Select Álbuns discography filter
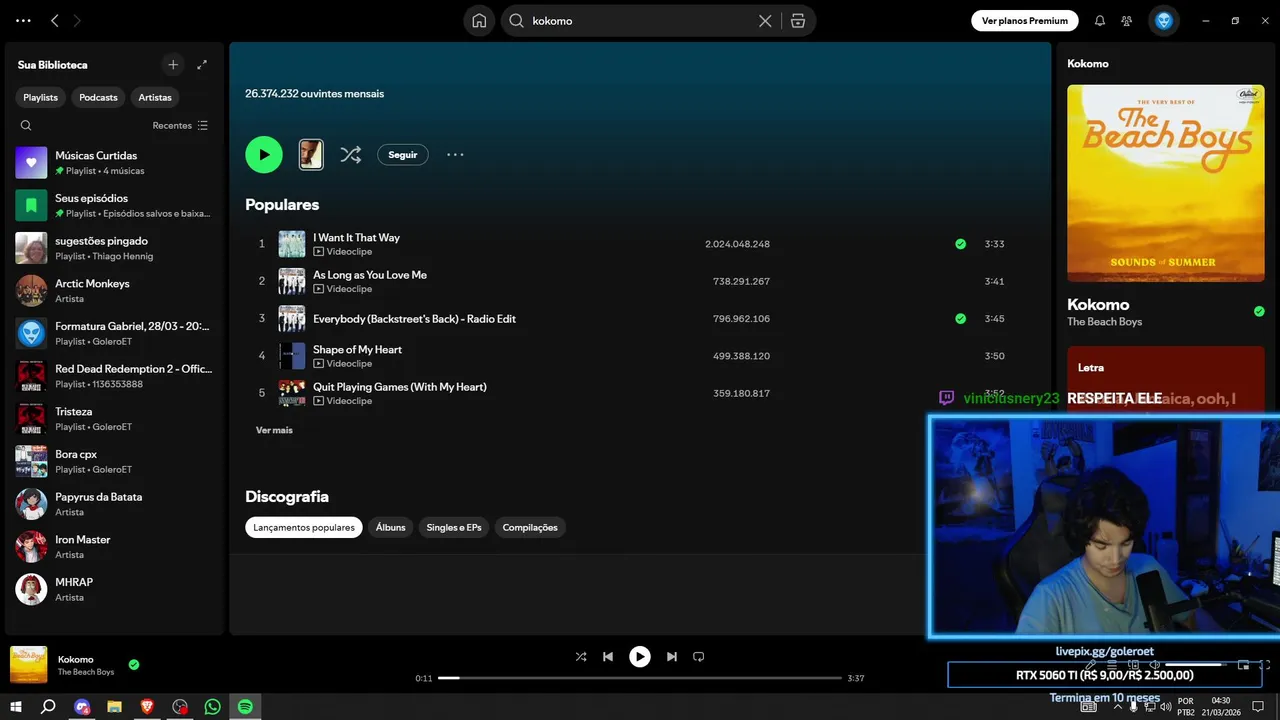Viewport: 1280px width, 720px height. point(391,527)
